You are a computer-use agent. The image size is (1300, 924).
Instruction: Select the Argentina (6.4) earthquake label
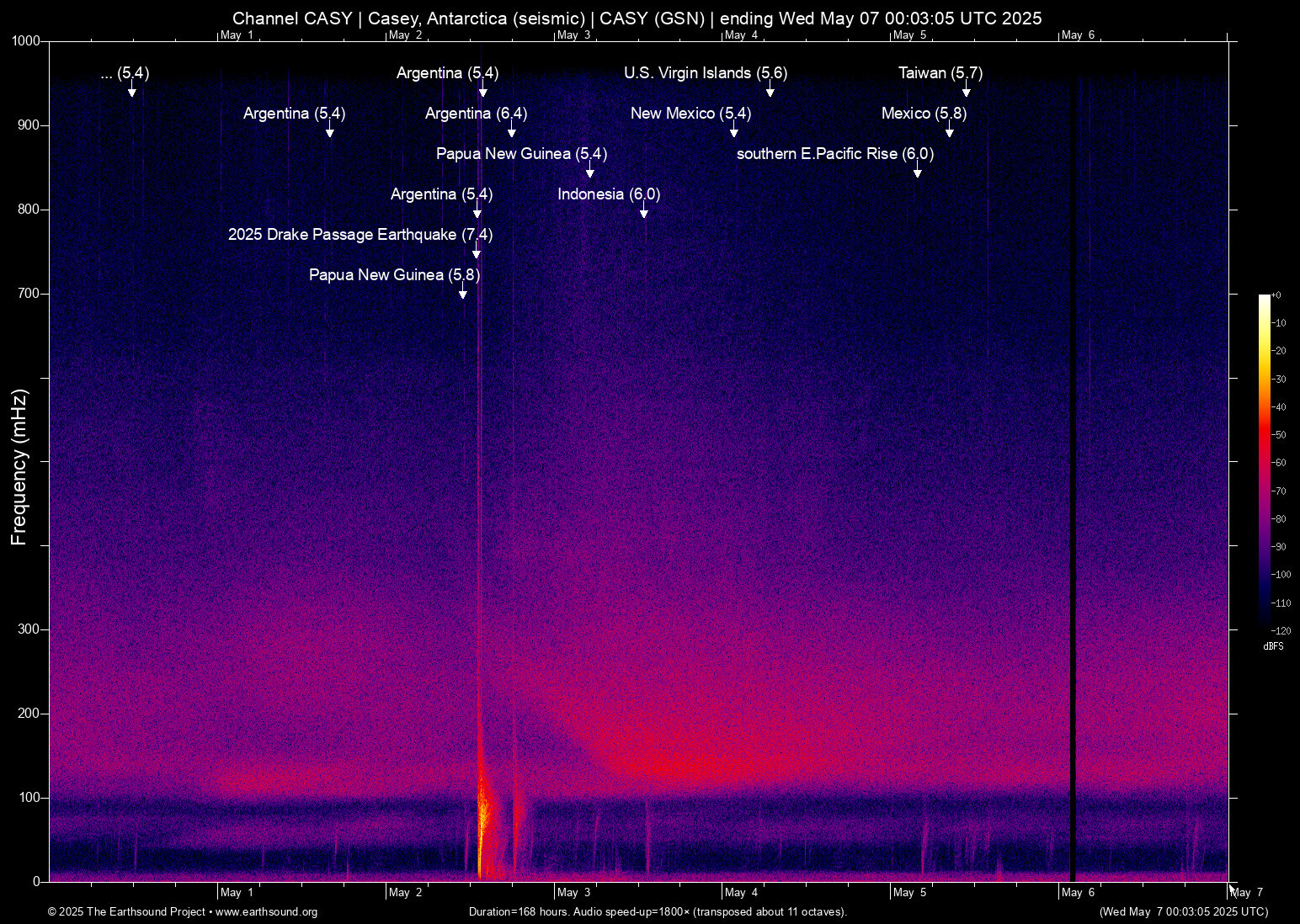pyautogui.click(x=476, y=113)
